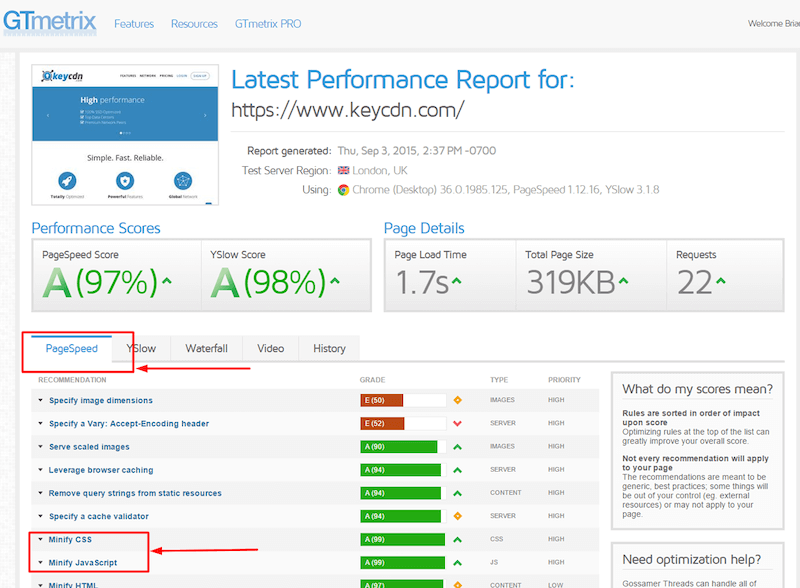Click the Requests up arrow
Viewport: 800px width, 588px height.
720,281
